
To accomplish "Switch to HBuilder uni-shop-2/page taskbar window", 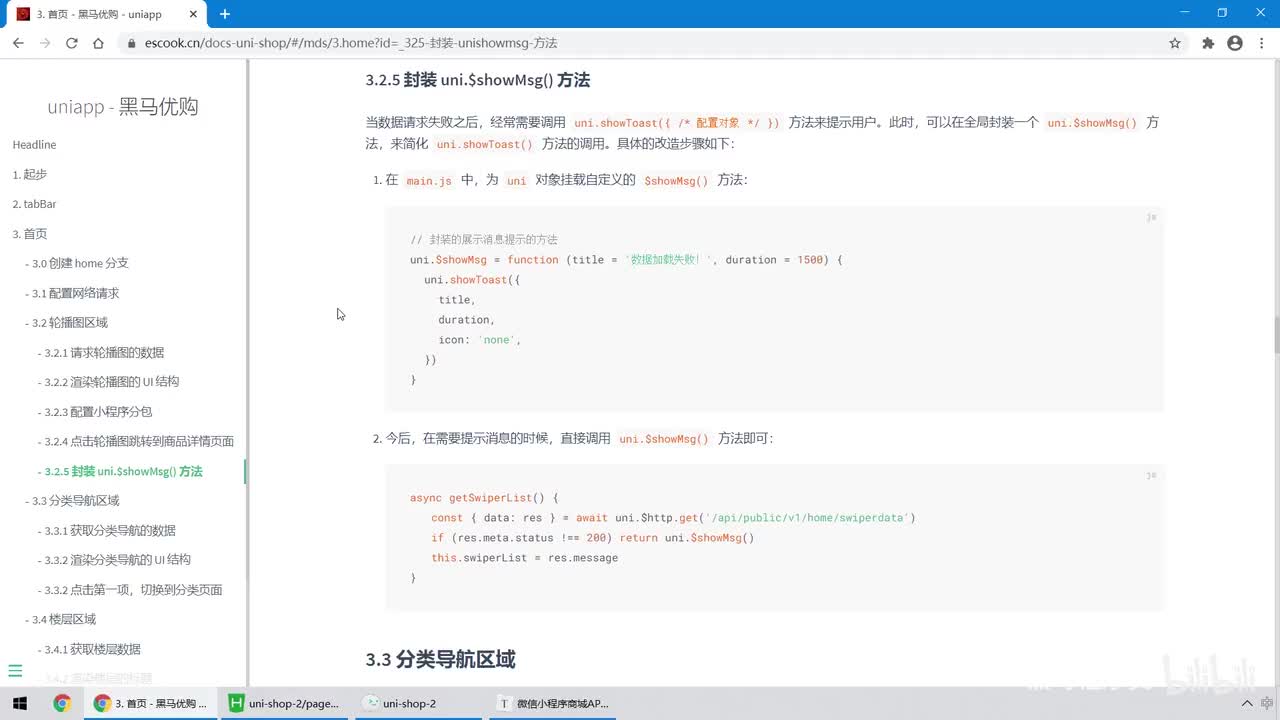I will click(x=285, y=703).
